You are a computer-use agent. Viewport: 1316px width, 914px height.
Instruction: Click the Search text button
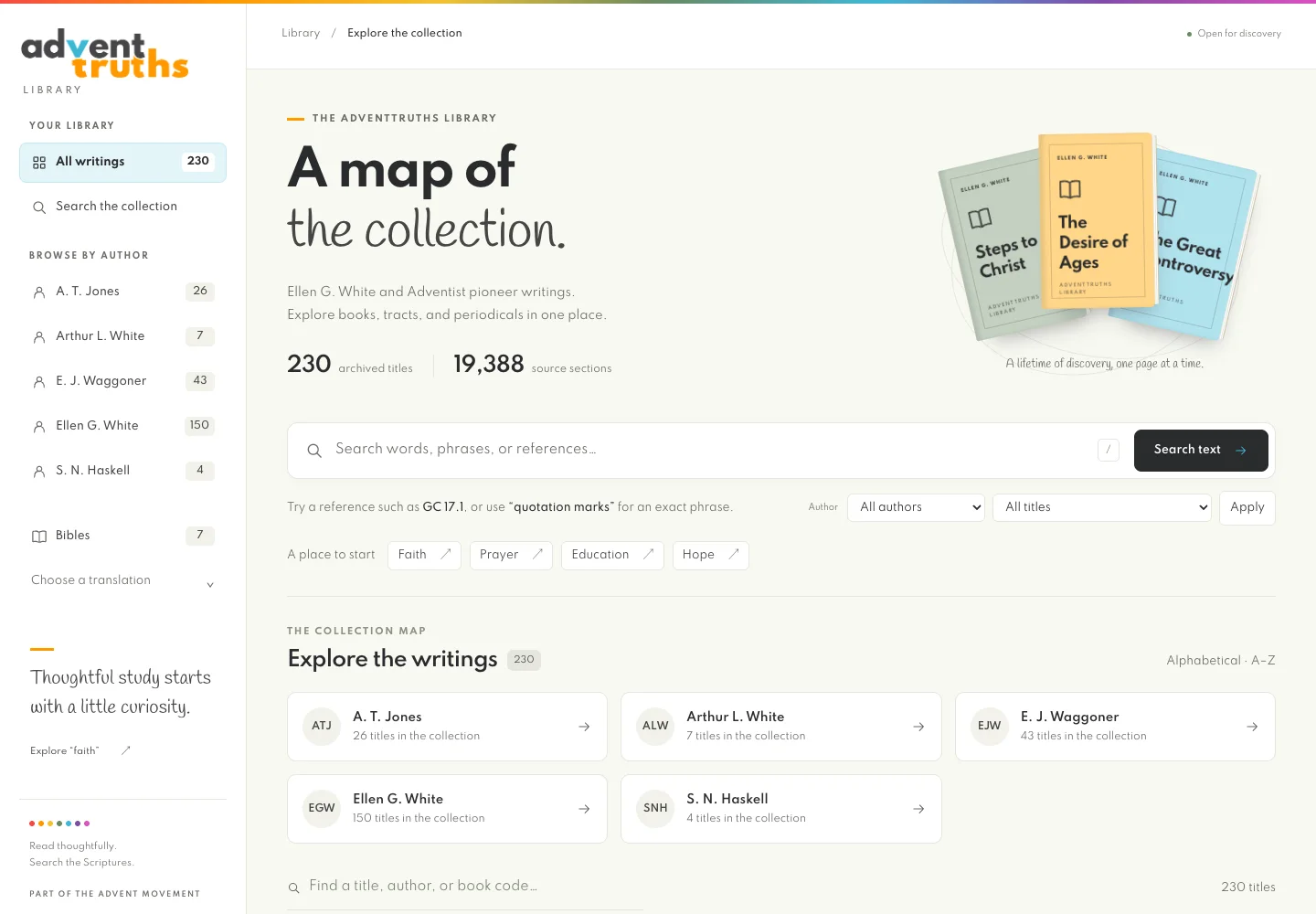coord(1201,451)
